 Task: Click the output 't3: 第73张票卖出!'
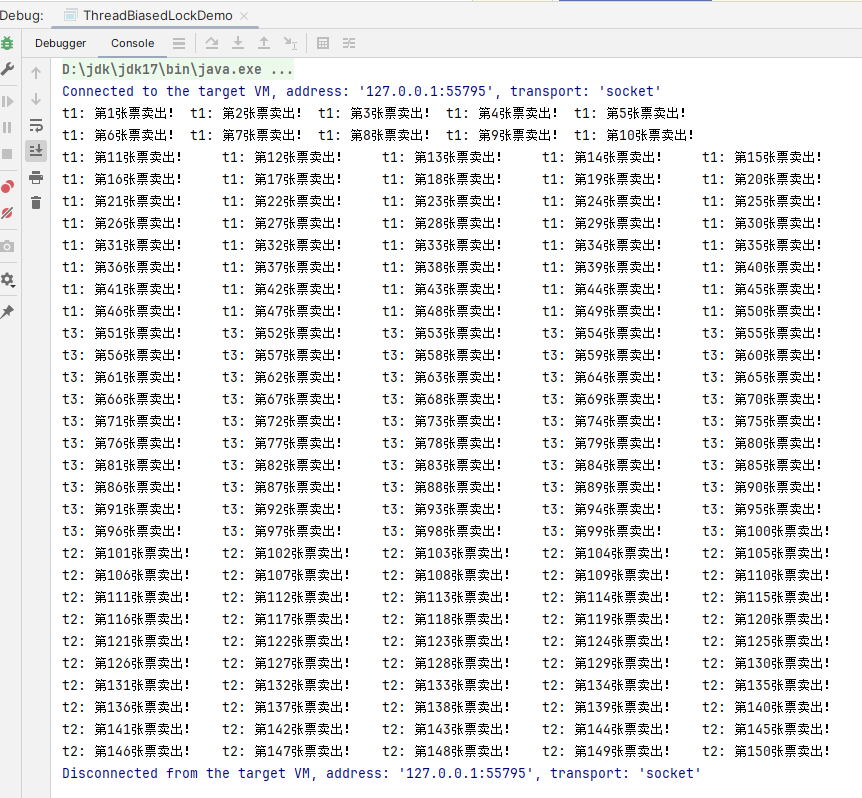point(442,421)
